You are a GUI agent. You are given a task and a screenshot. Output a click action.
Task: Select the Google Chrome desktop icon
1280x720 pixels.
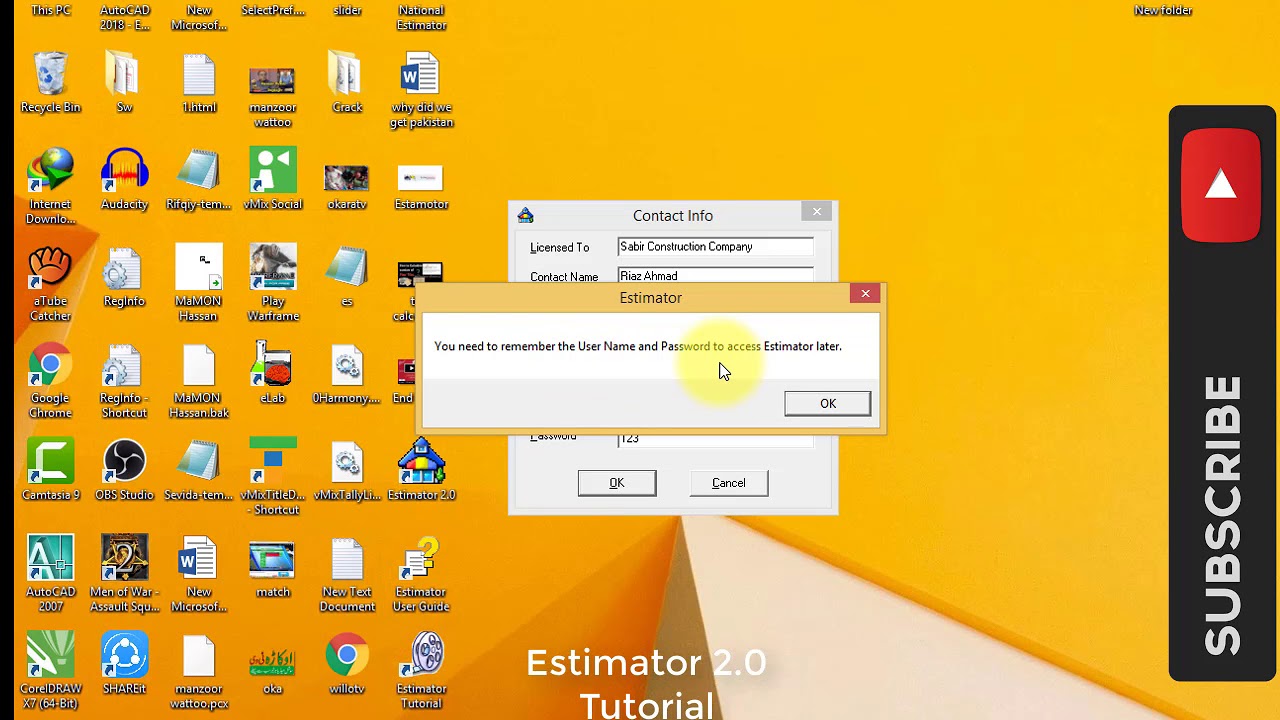point(50,366)
